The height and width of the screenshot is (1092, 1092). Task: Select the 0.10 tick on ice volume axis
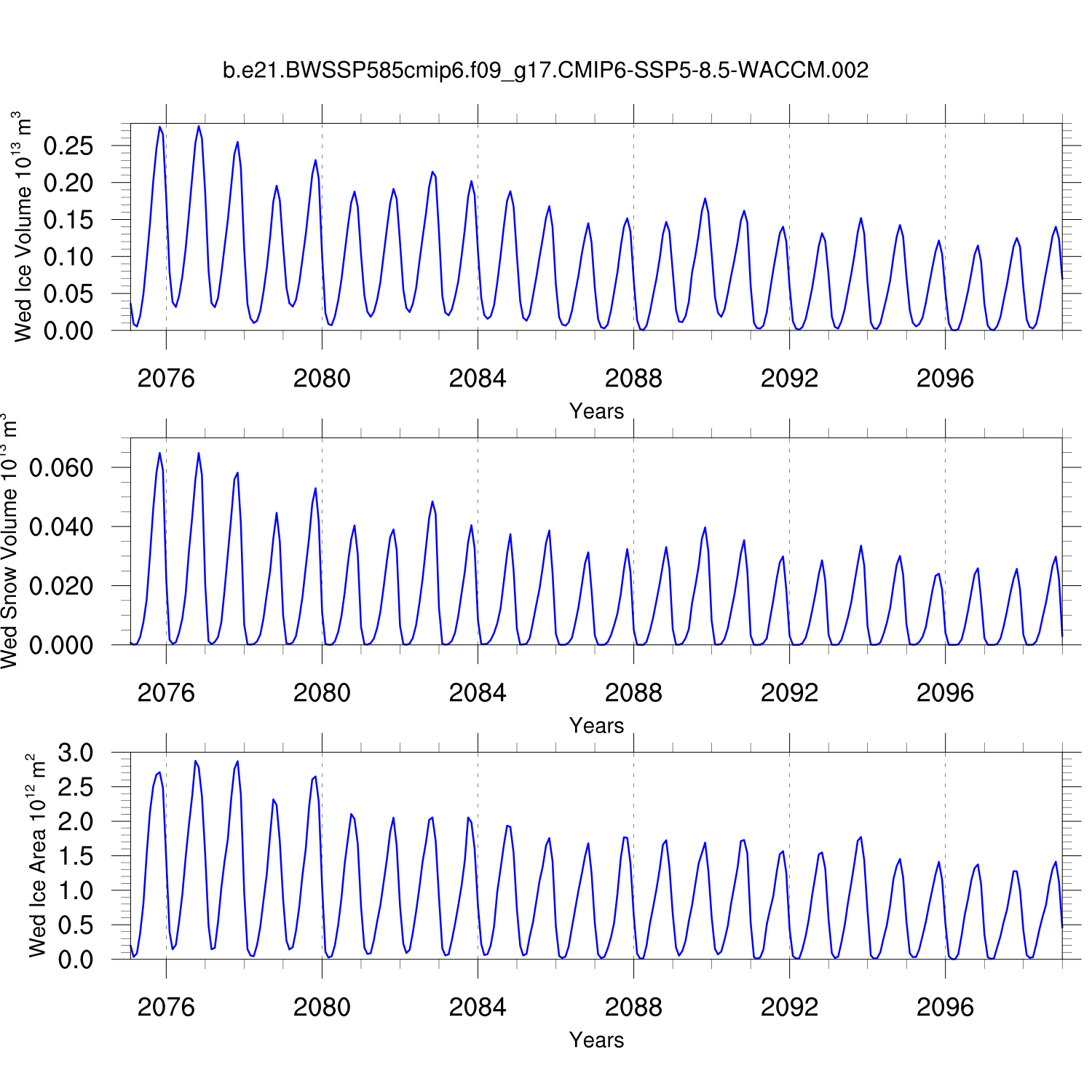[x=68, y=256]
